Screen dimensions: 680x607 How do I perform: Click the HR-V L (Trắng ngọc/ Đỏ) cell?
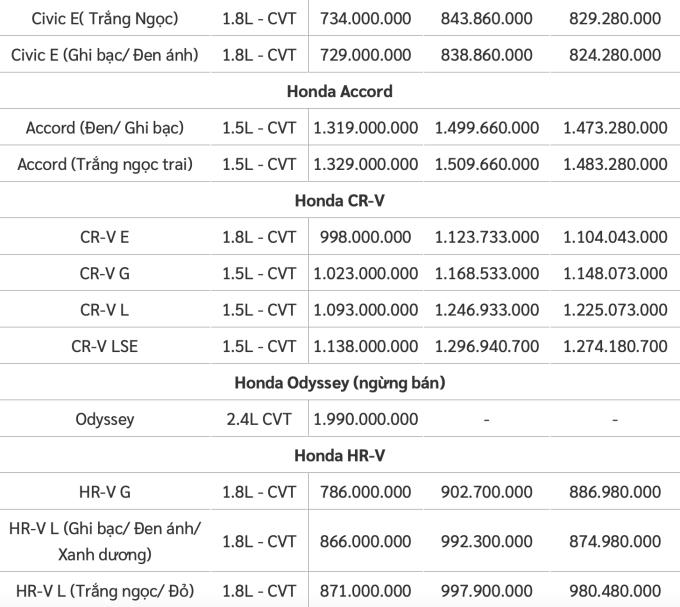105,590
